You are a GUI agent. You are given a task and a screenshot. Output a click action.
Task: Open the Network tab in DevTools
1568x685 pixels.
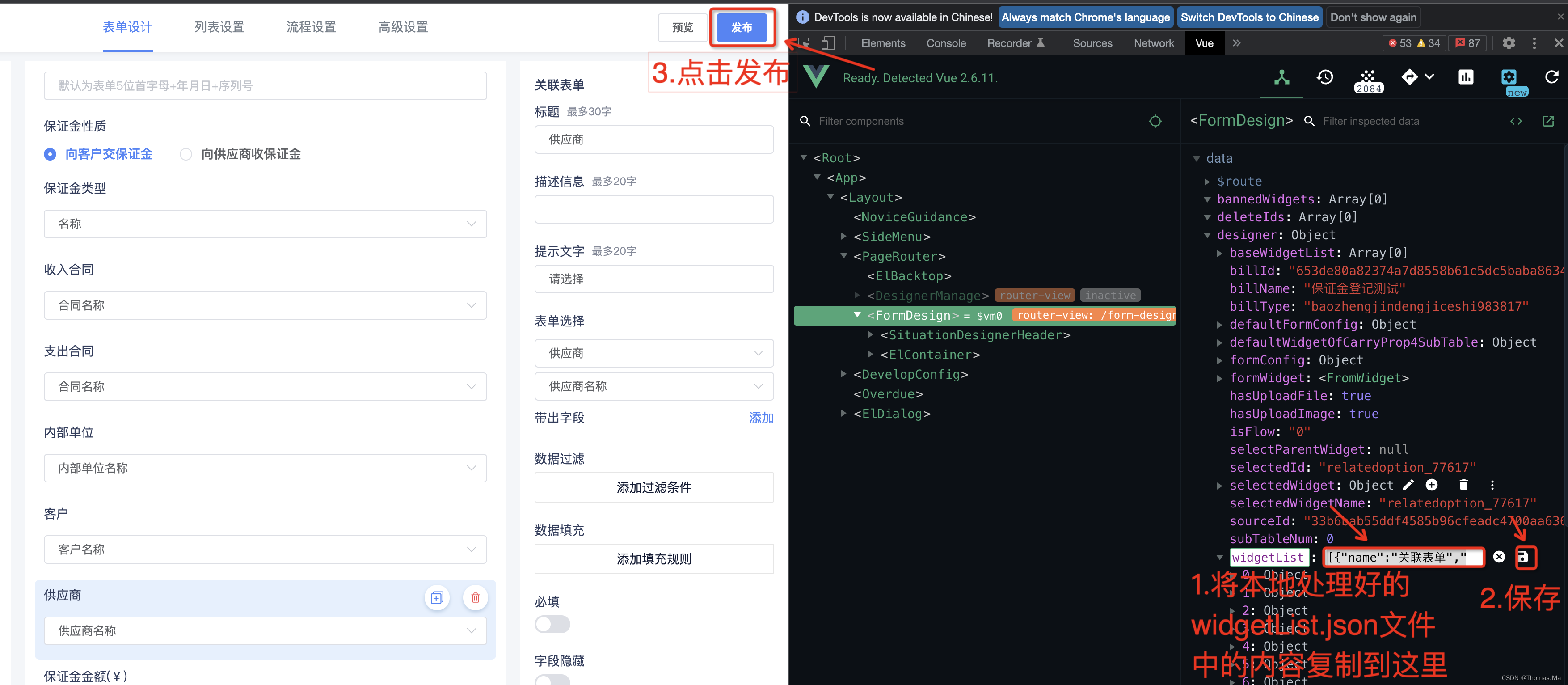(x=1154, y=43)
